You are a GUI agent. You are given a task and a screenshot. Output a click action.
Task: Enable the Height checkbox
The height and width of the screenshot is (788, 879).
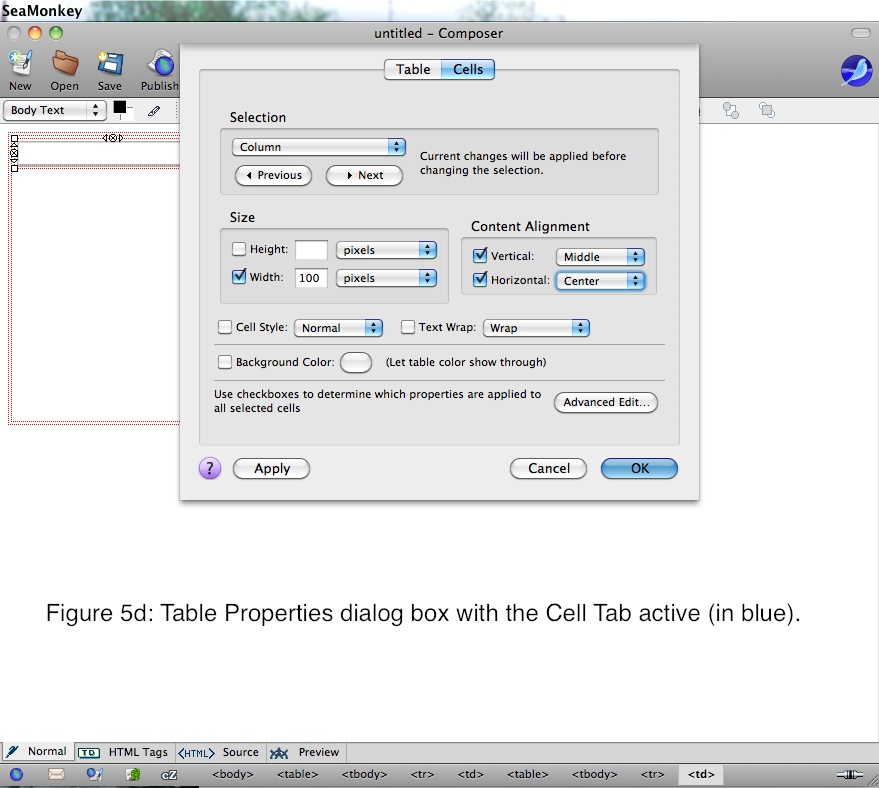coord(239,249)
